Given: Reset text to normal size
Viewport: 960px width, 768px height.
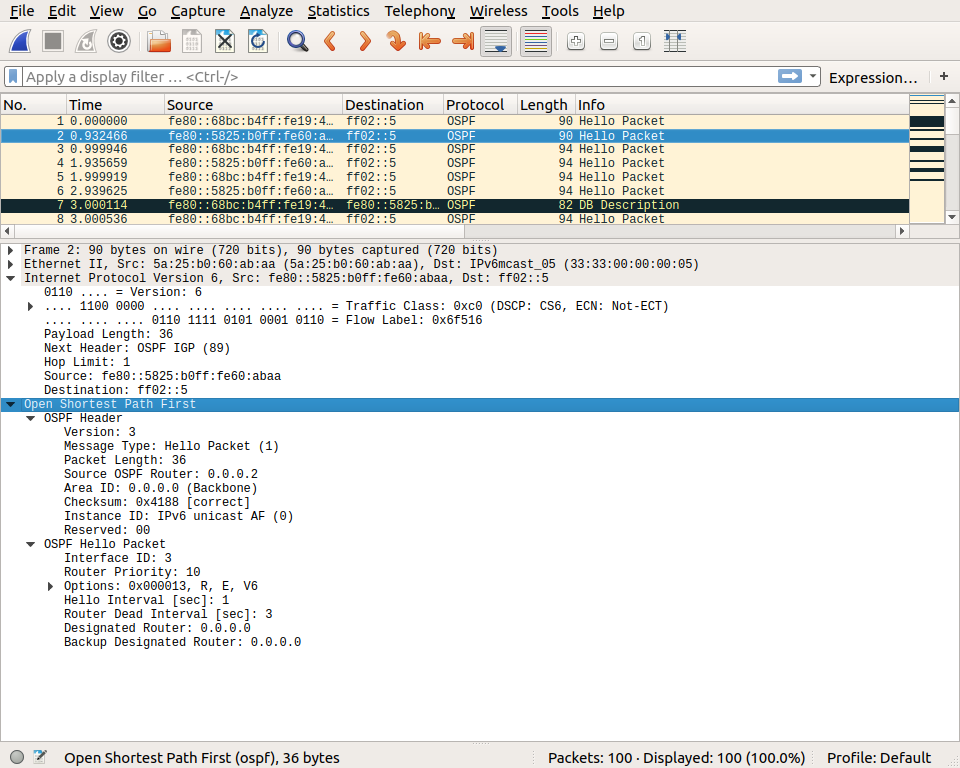Looking at the screenshot, I should click(x=642, y=42).
